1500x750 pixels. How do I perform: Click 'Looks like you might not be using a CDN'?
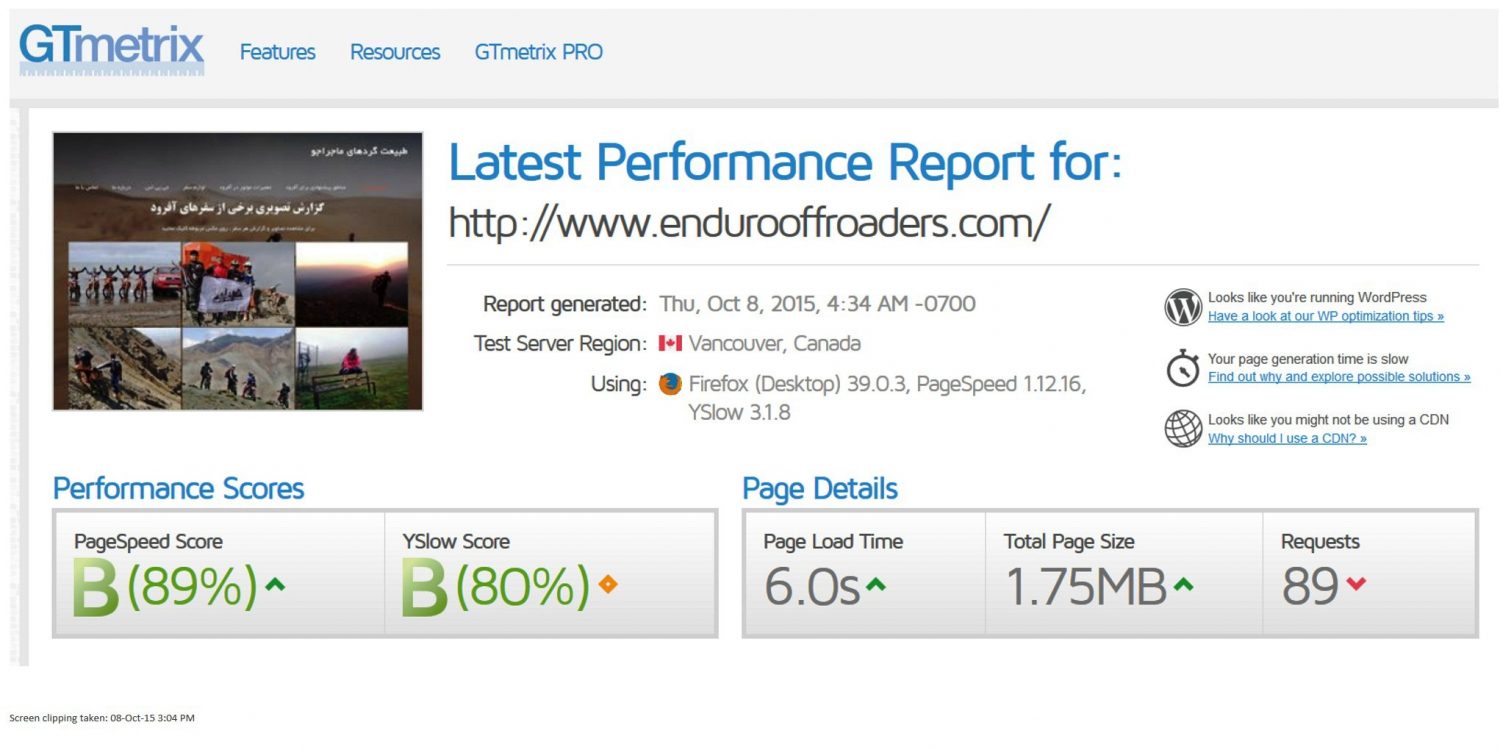[1328, 419]
